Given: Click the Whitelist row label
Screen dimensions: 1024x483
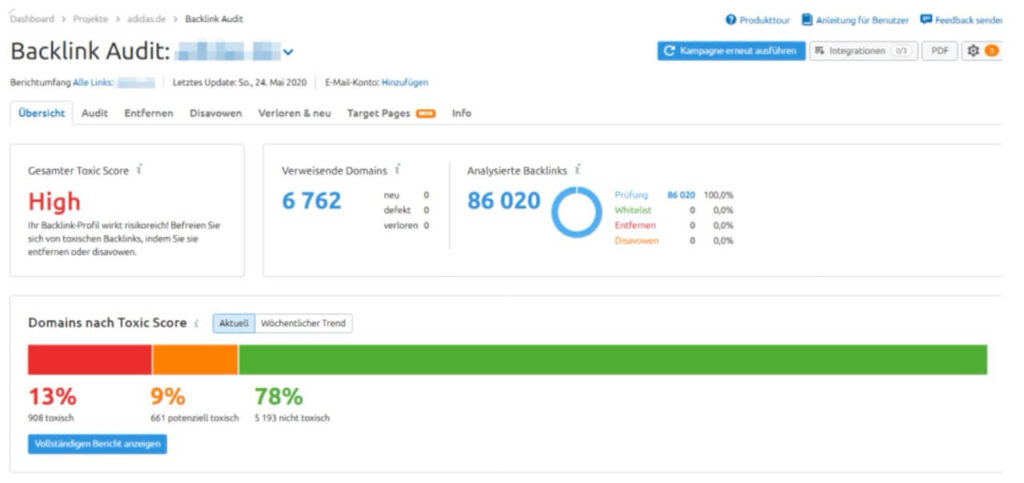Looking at the screenshot, I should pos(632,210).
